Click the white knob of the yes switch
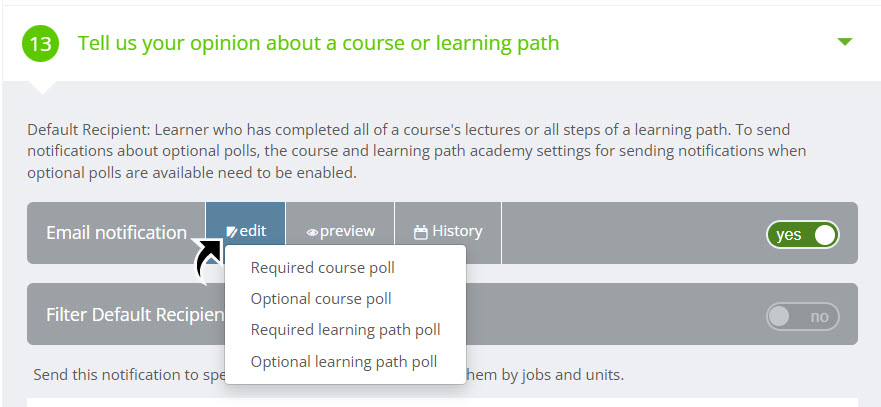Screen dimensions: 881x407 pos(825,234)
